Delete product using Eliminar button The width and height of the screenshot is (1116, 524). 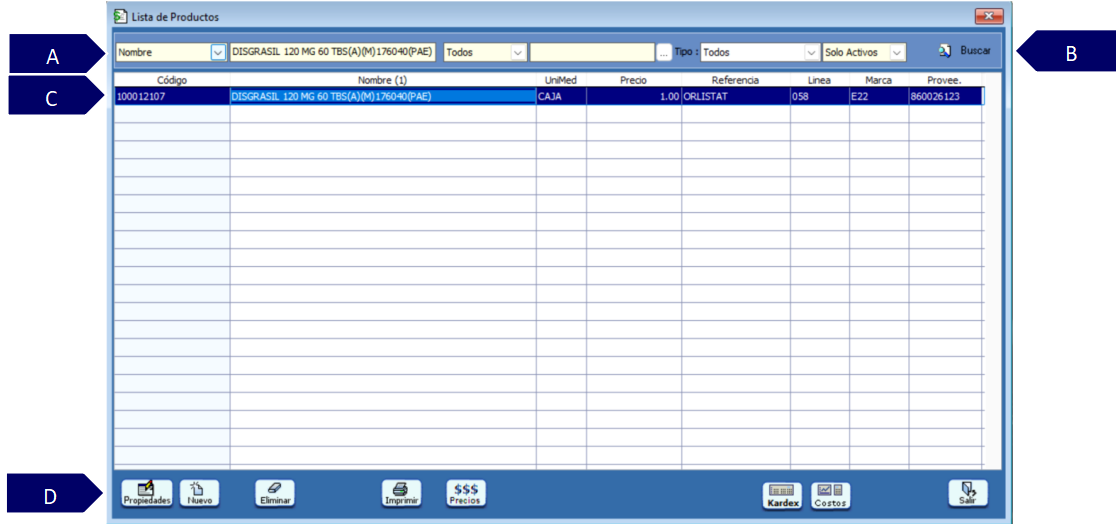275,493
